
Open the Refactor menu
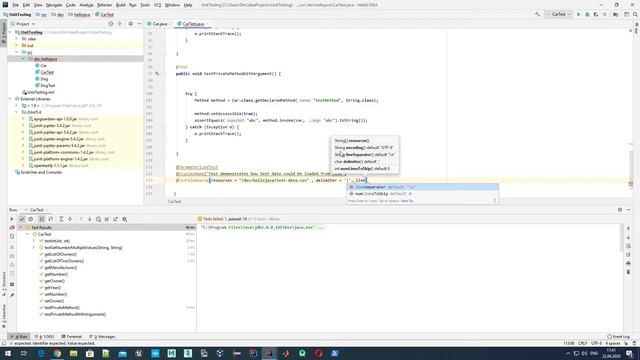pos(104,5)
